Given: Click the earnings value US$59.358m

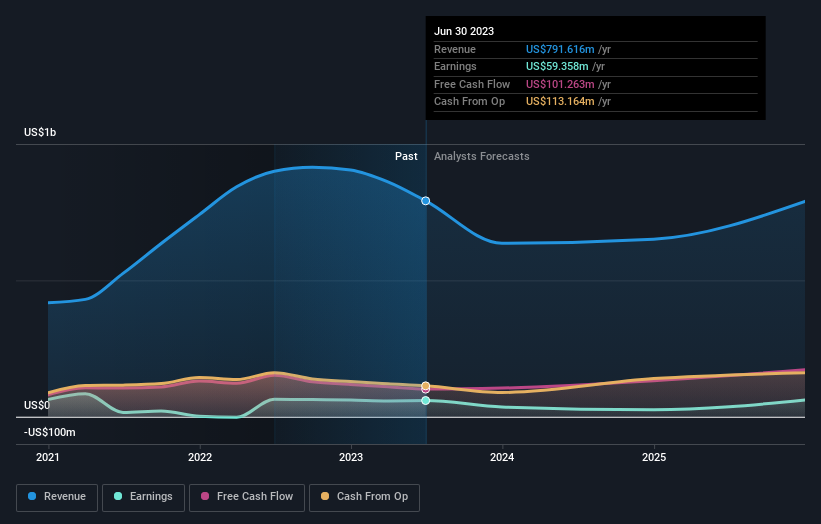Looking at the screenshot, I should [557, 66].
